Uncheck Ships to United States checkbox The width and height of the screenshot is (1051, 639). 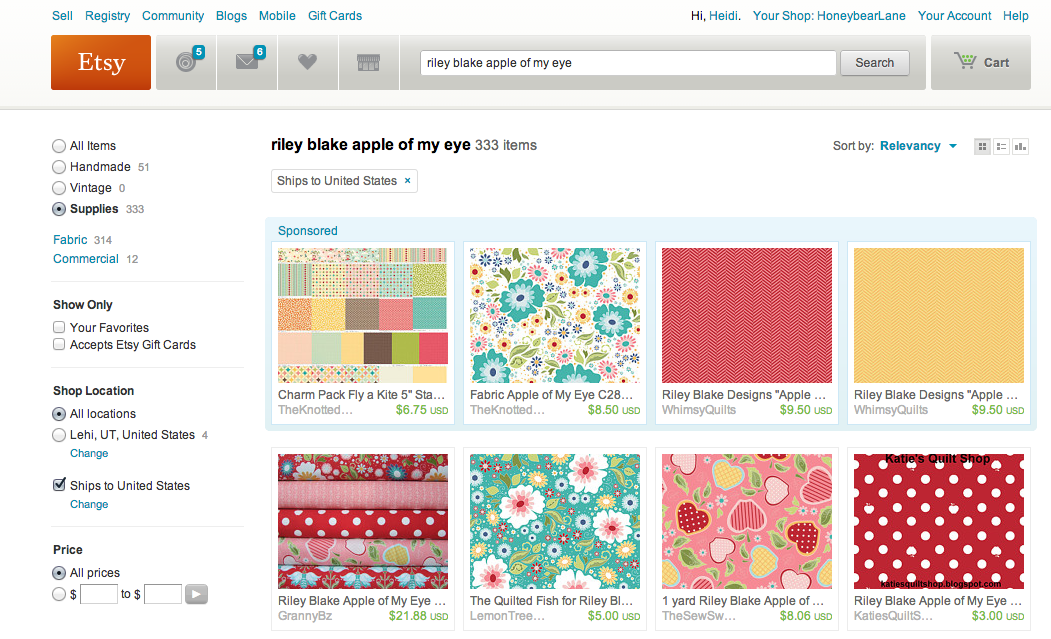(x=59, y=485)
